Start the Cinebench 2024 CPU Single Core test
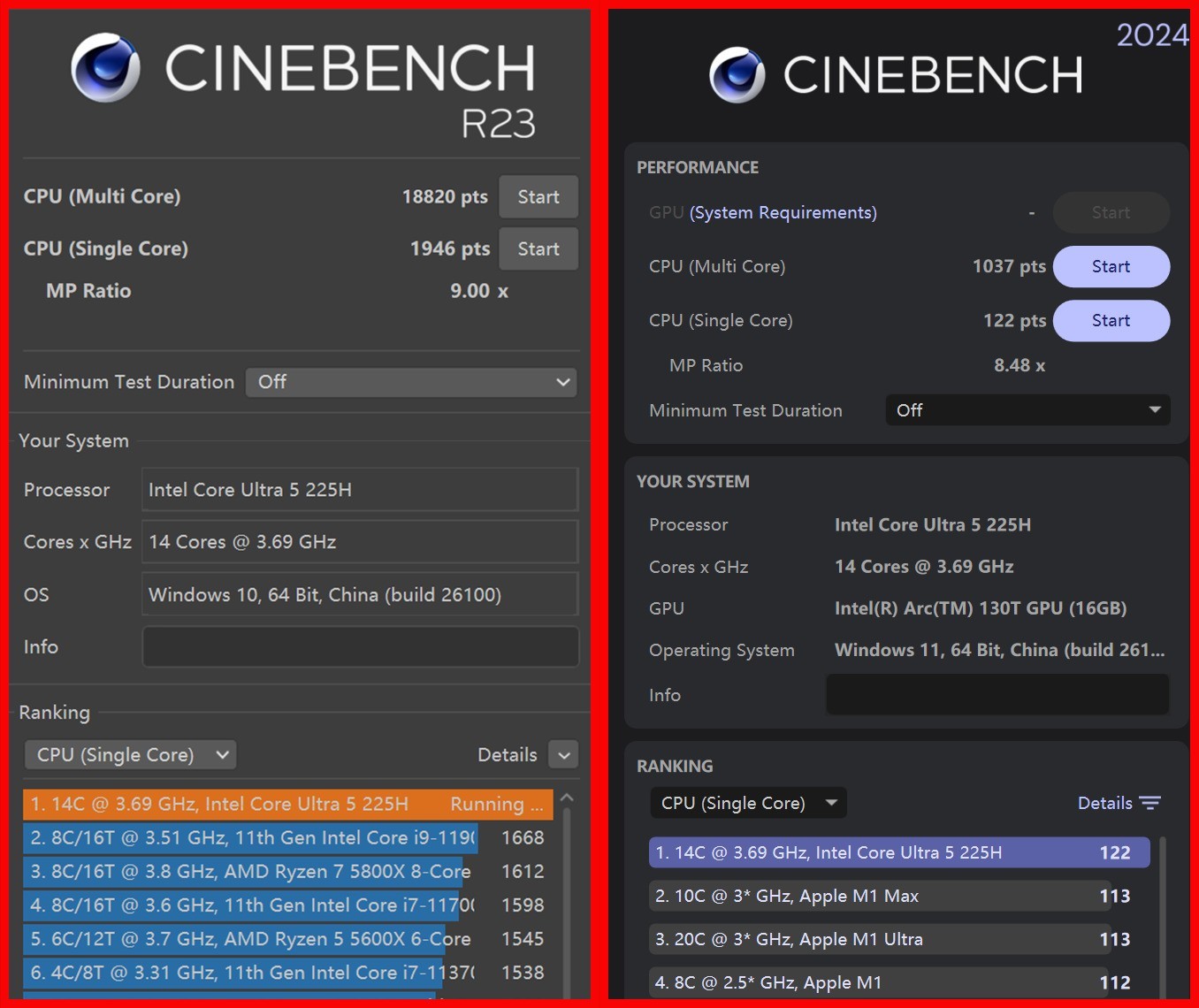Viewport: 1199px width, 1008px height. point(1111,320)
